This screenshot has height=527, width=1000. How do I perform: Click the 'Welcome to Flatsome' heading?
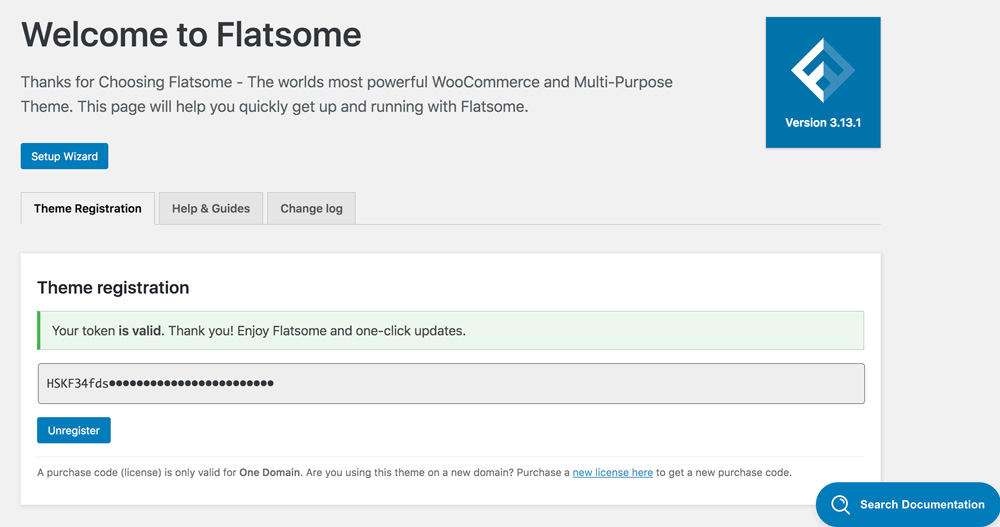[x=191, y=34]
